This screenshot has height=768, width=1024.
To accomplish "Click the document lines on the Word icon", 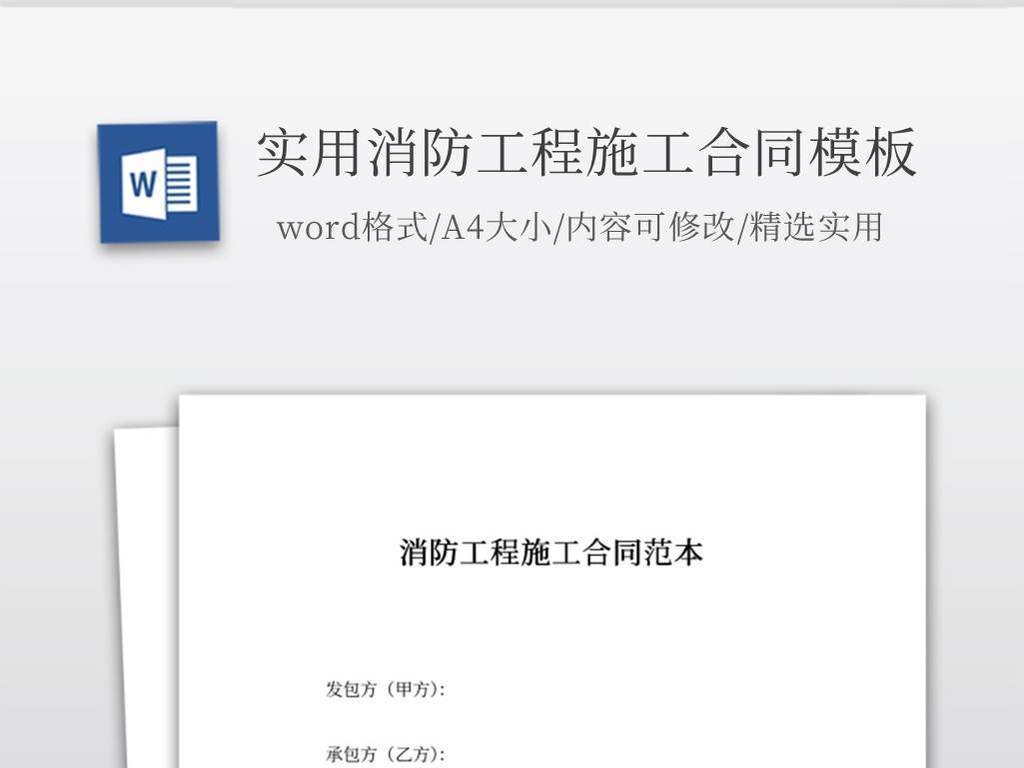I will click(180, 184).
